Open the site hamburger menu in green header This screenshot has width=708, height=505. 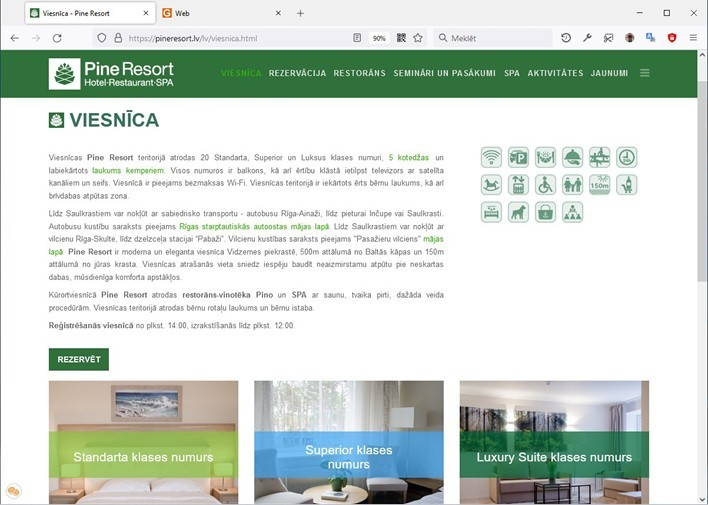coord(645,73)
